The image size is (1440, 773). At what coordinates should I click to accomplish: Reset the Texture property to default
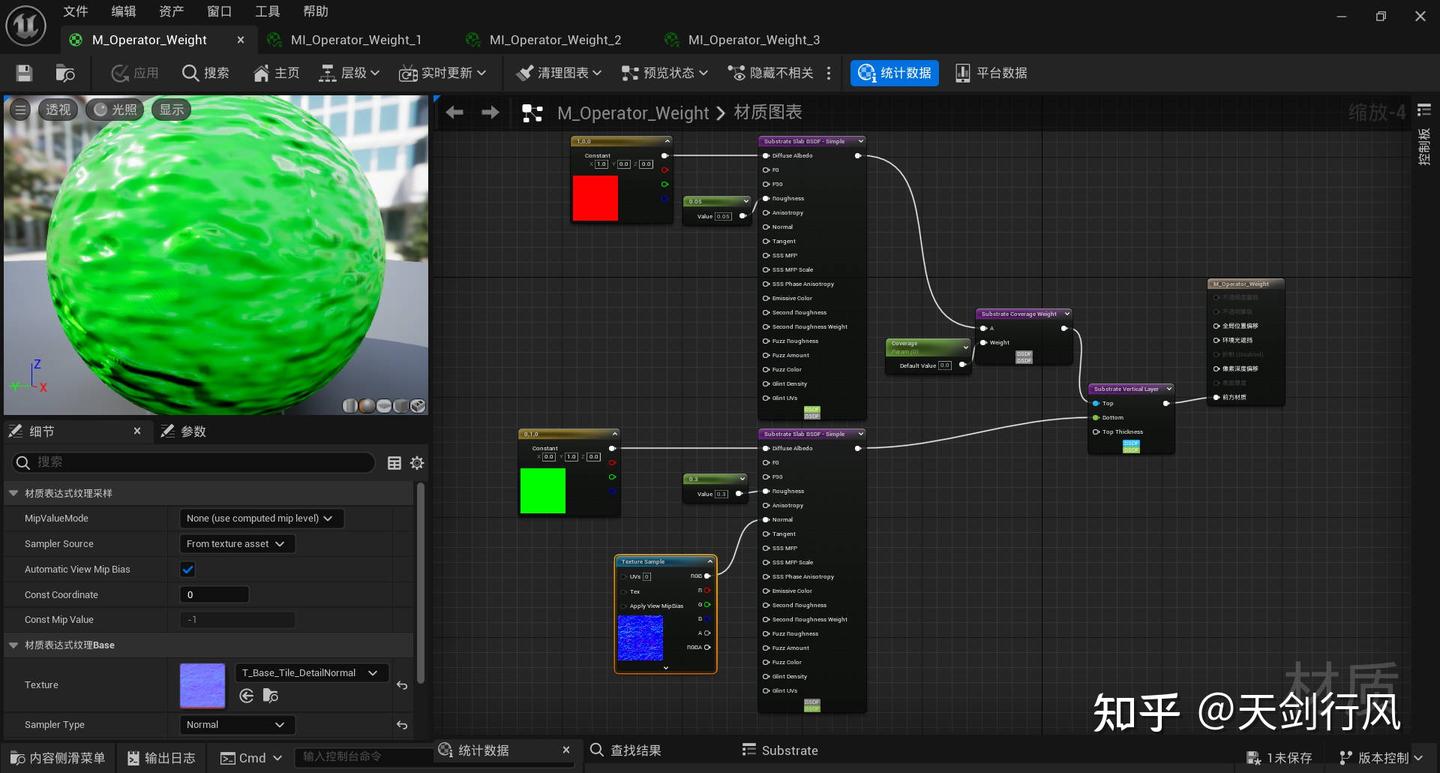point(401,685)
